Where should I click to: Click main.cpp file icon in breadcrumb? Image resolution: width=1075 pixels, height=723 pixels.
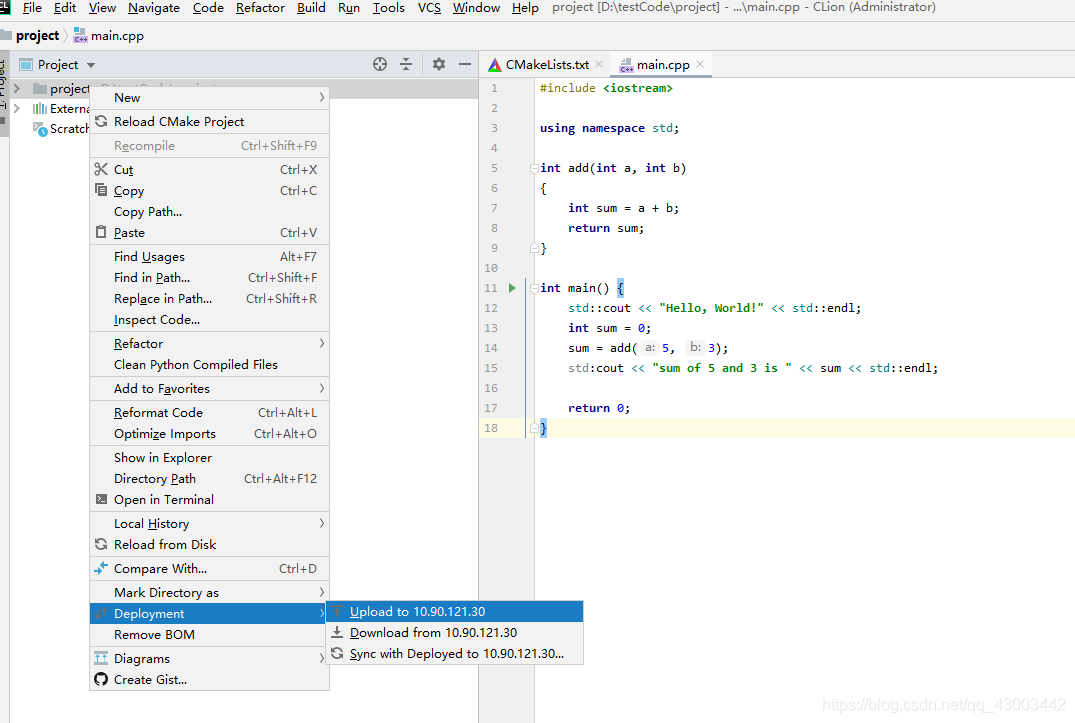click(80, 36)
